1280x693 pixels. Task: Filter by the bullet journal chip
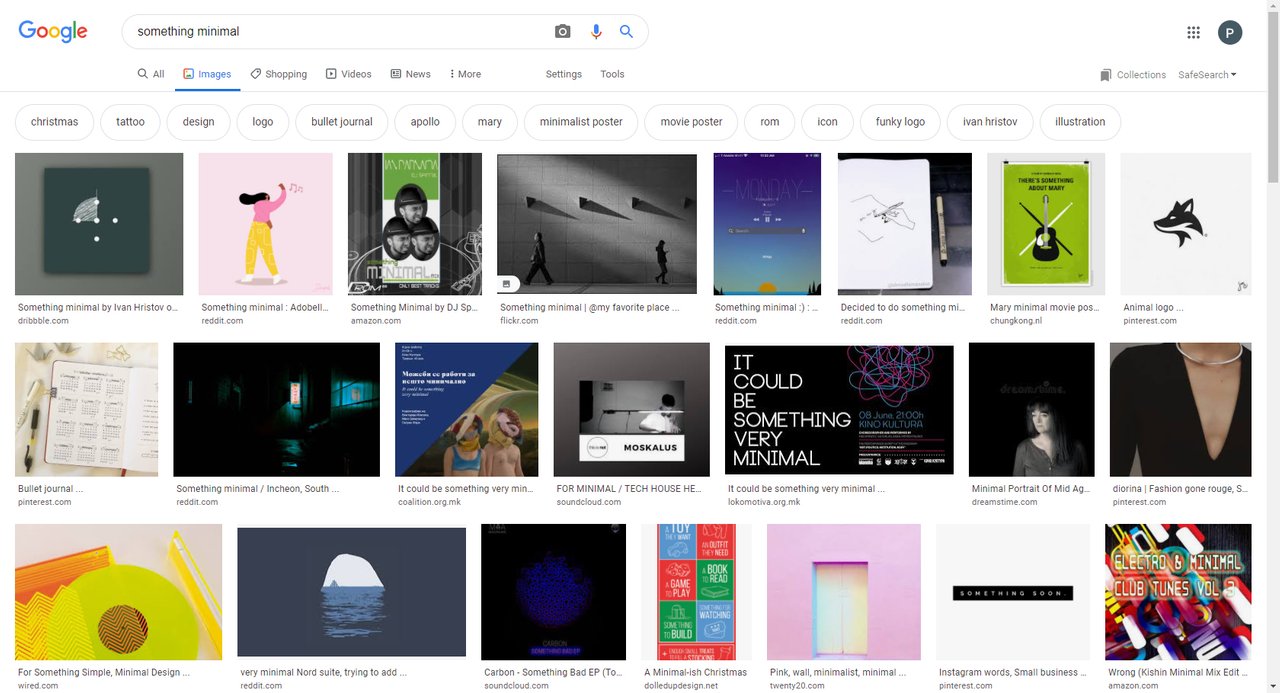click(342, 122)
